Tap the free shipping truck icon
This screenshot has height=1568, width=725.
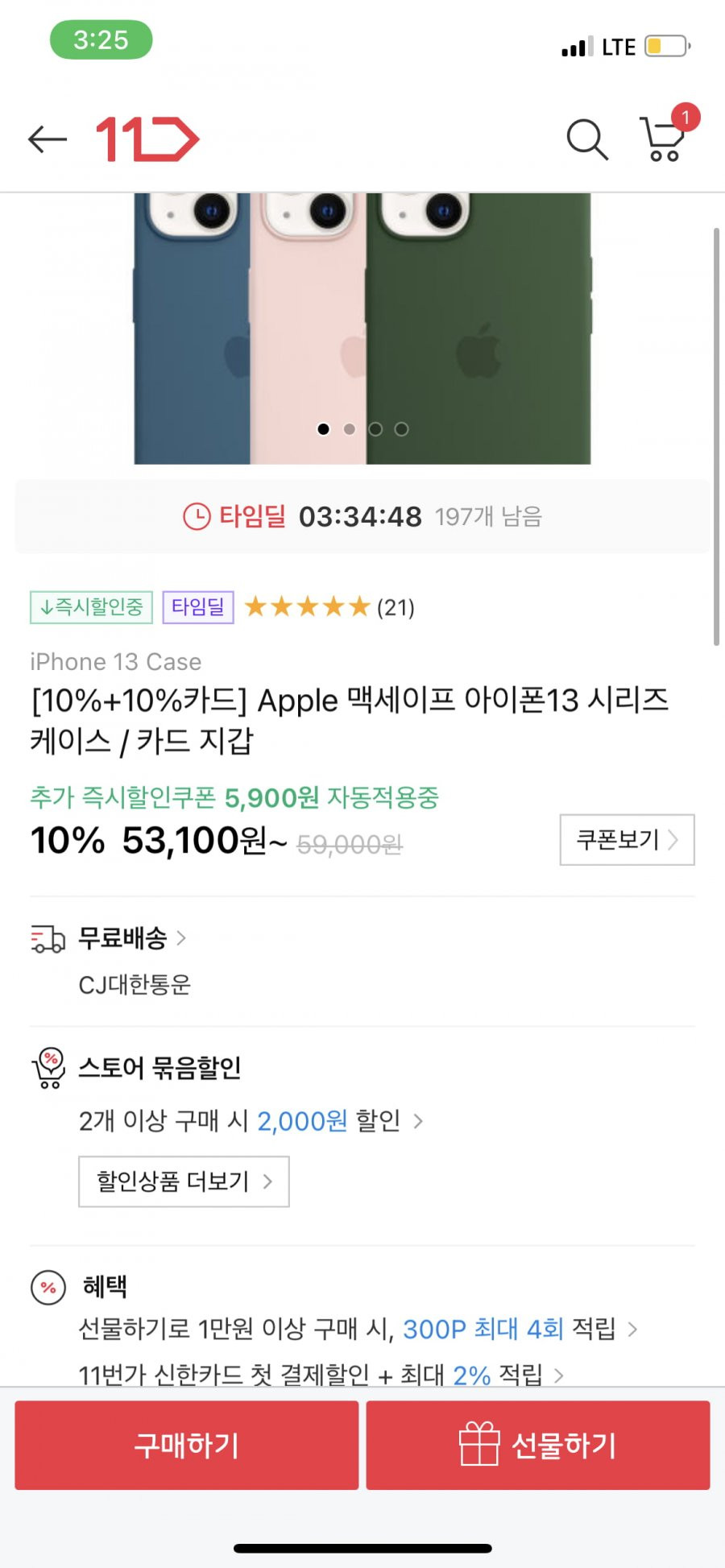(48, 939)
